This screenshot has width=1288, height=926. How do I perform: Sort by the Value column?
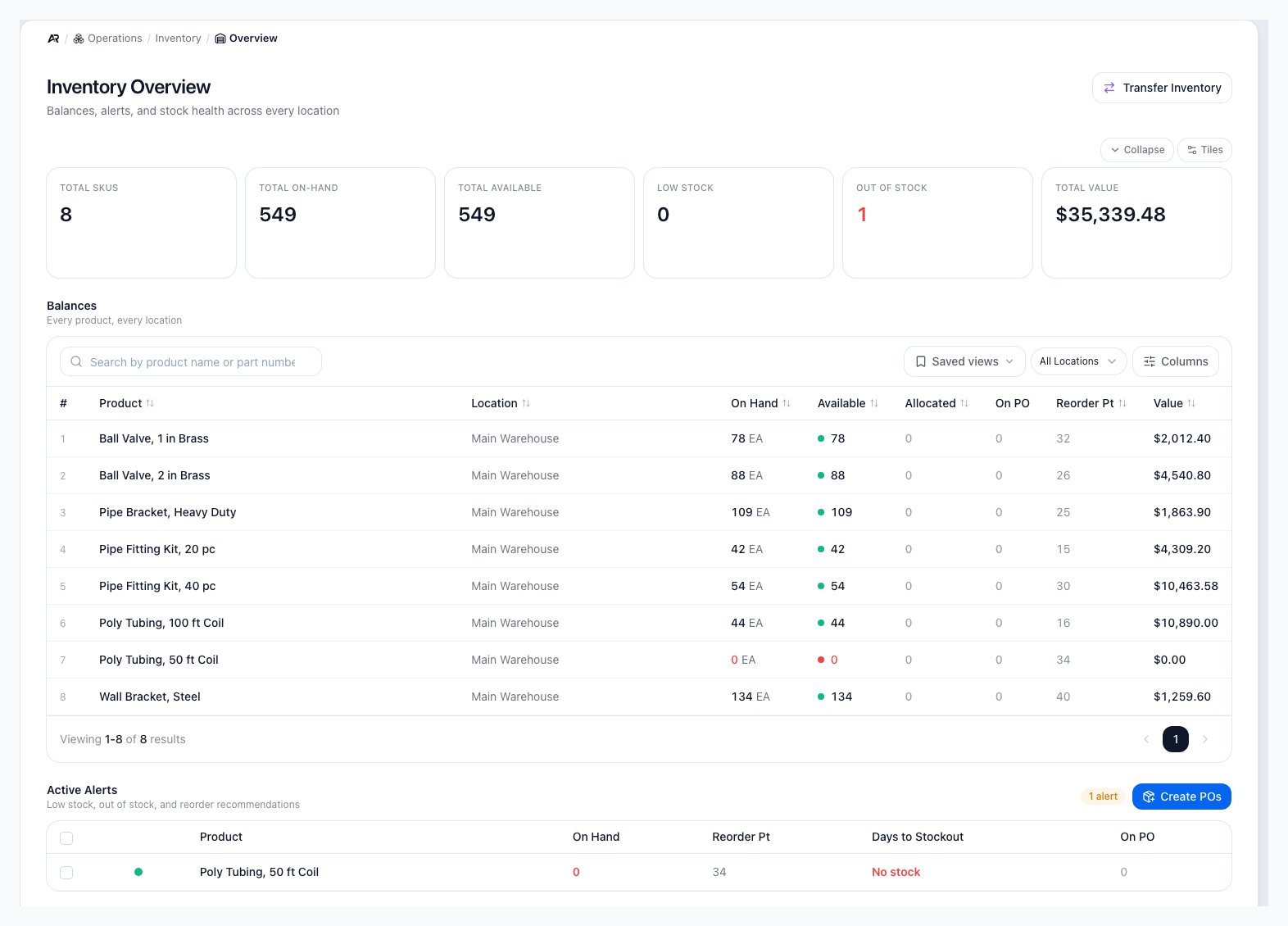[1175, 403]
